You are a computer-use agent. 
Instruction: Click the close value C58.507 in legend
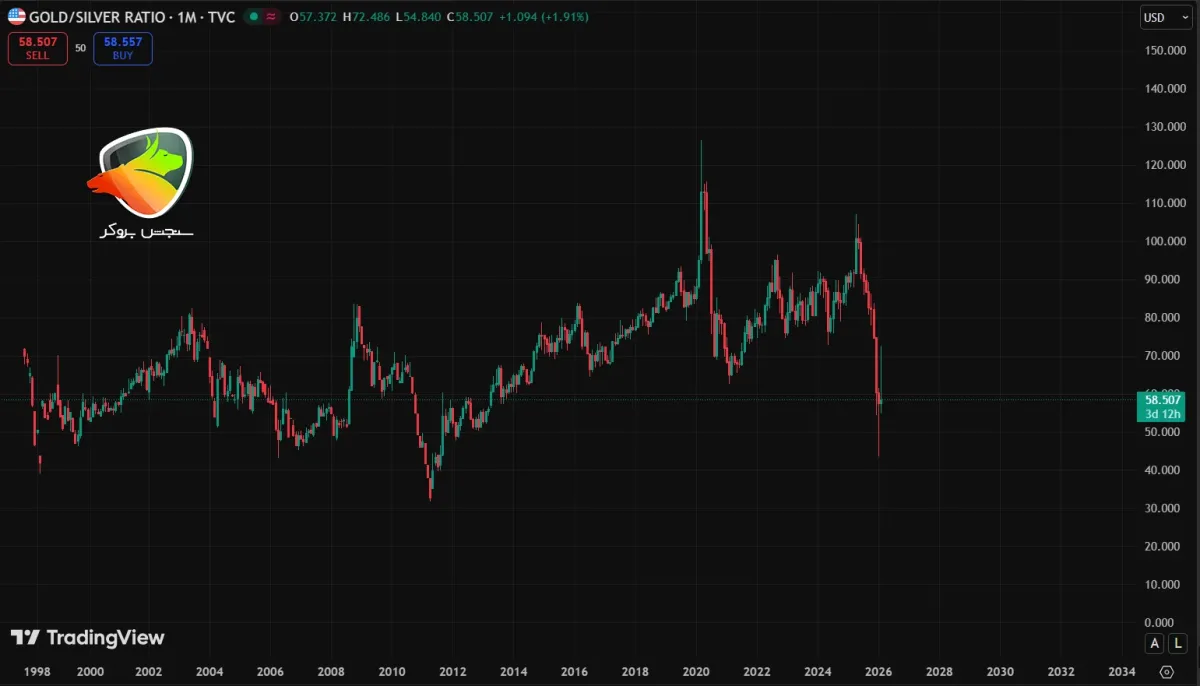[472, 17]
